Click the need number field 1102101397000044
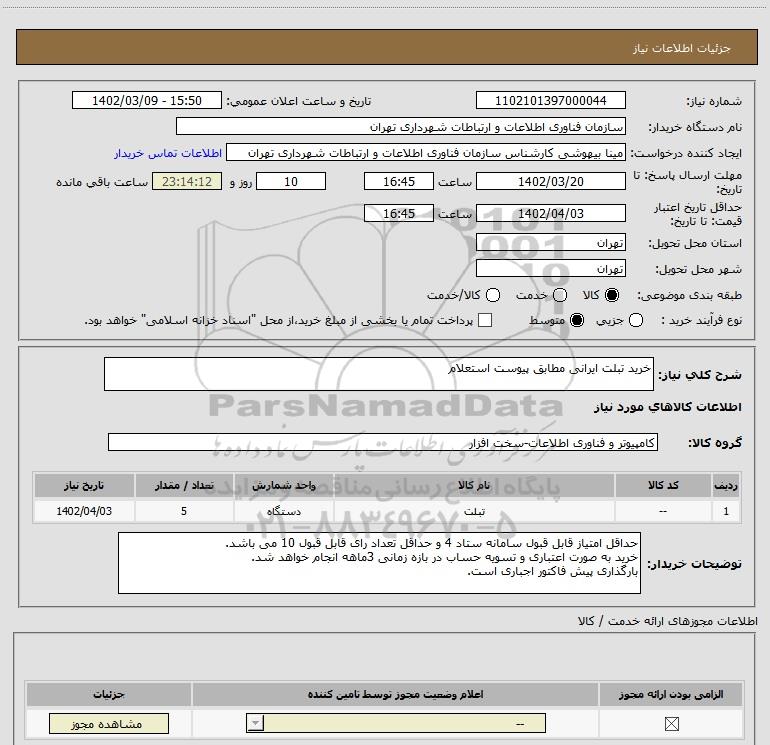Image resolution: width=770 pixels, height=745 pixels. point(550,100)
